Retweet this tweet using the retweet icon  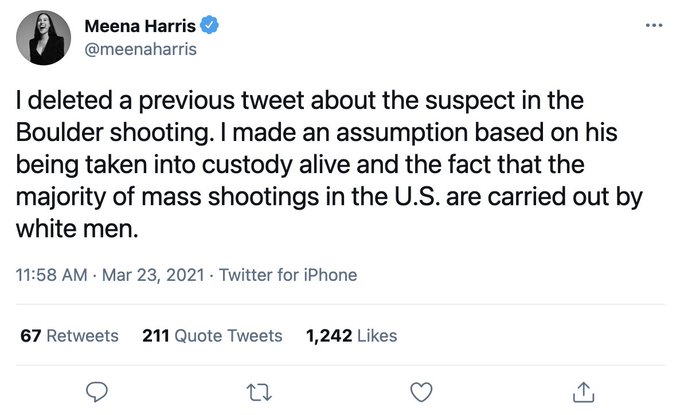click(x=259, y=389)
